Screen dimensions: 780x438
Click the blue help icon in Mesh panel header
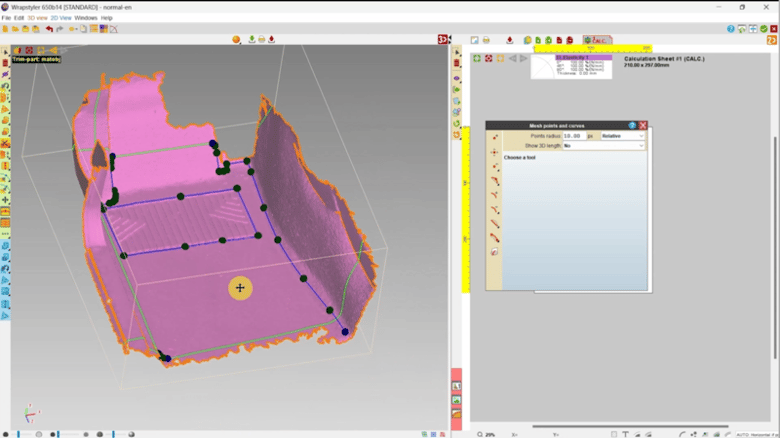pos(632,125)
